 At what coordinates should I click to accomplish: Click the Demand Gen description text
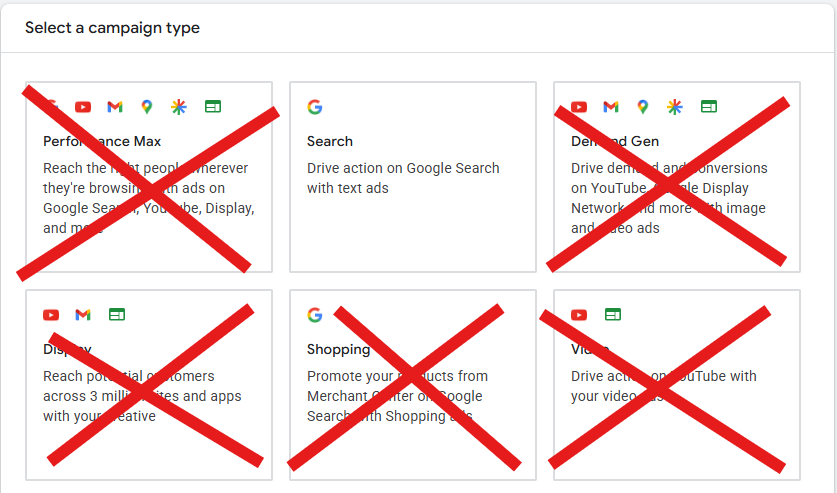coord(669,198)
